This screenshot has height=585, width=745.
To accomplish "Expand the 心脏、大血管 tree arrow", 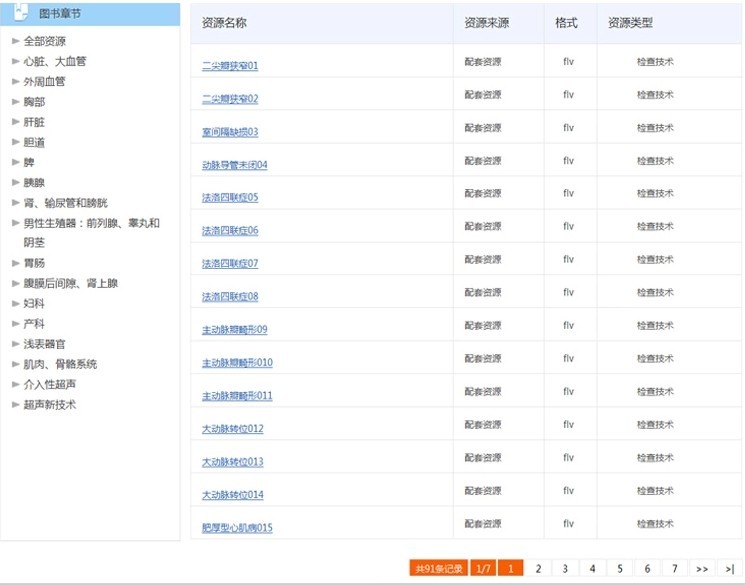I will [16, 61].
